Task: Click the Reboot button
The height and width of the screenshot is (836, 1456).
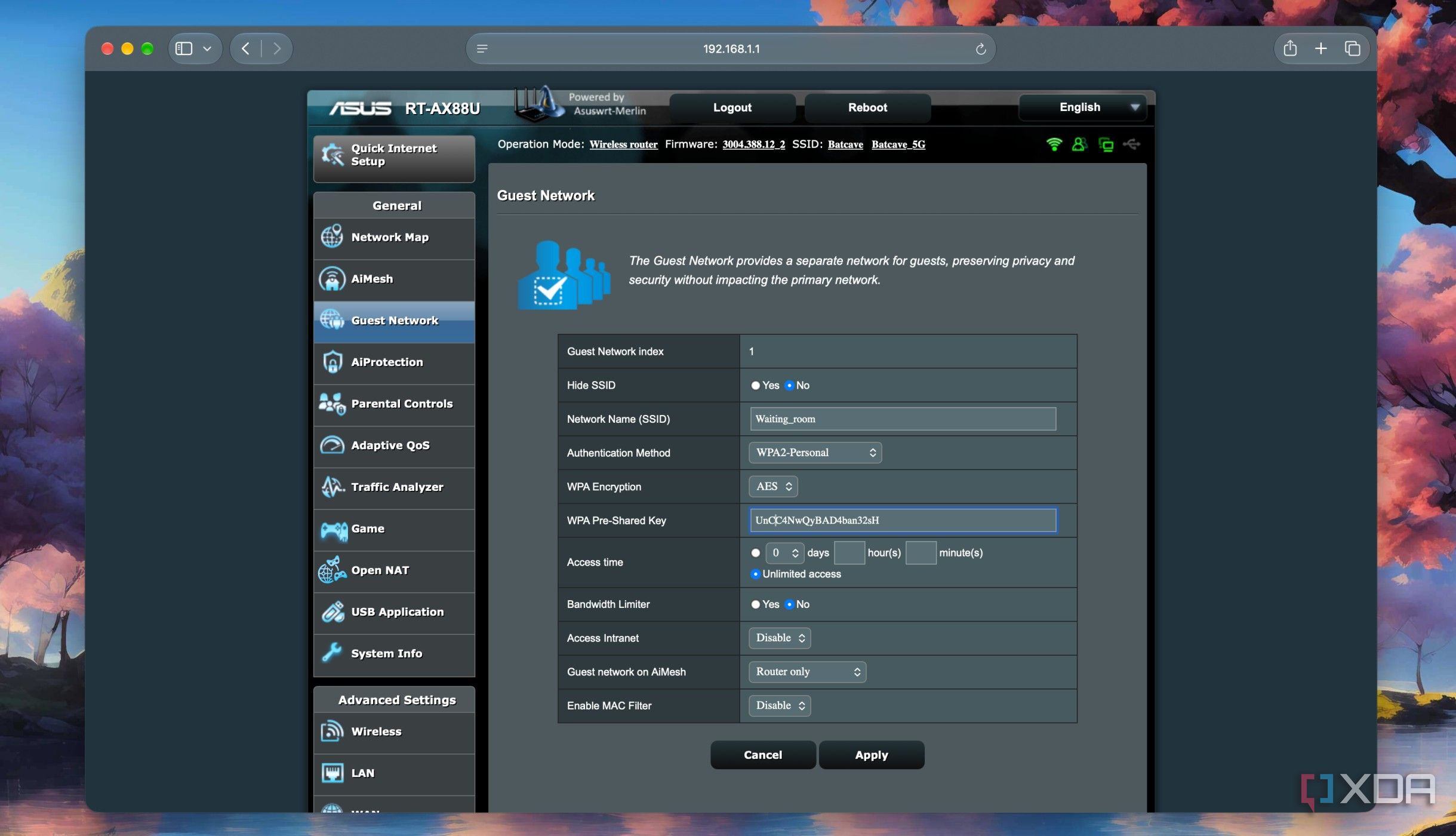Action: 867,107
